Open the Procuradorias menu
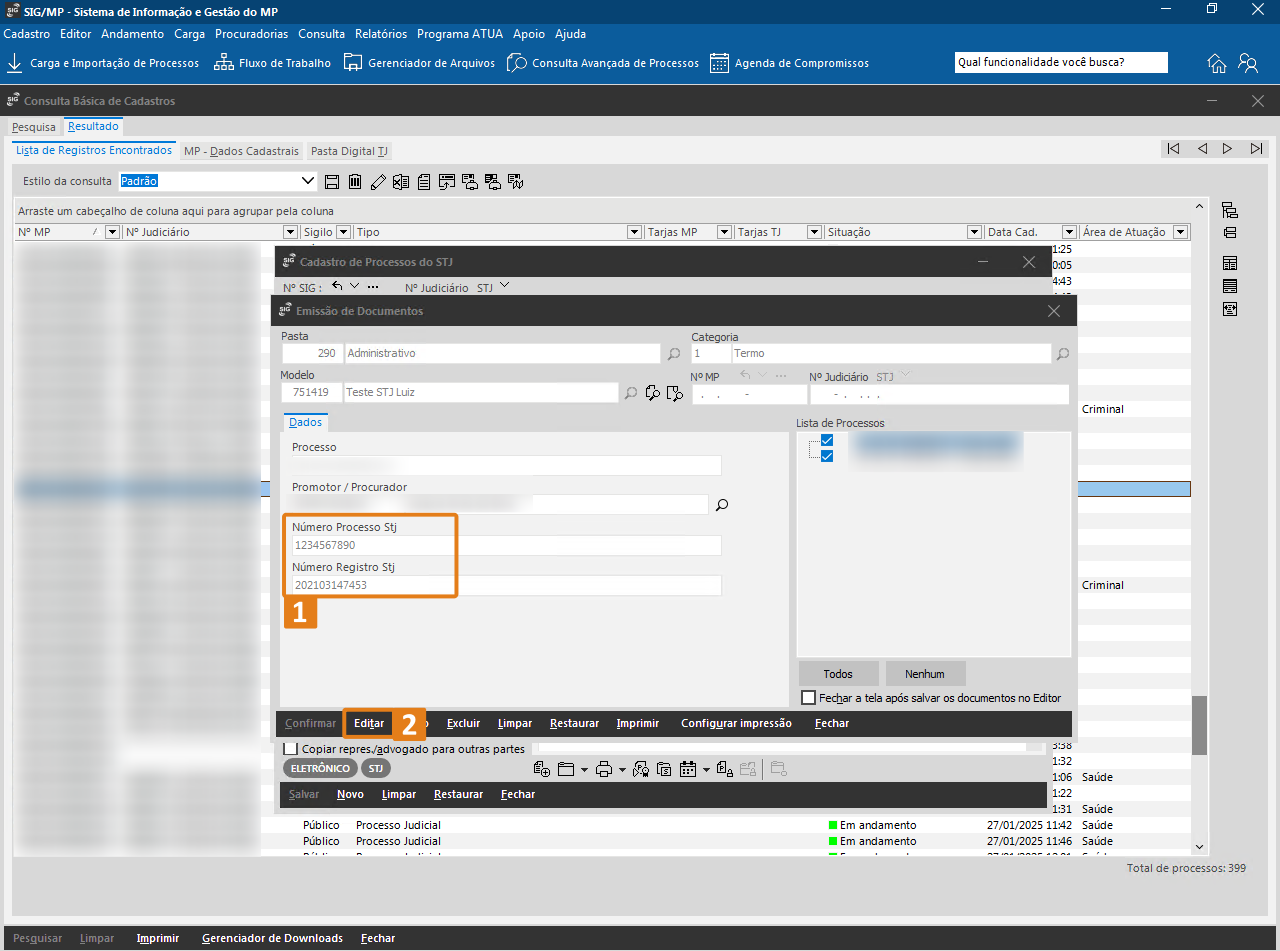 [252, 34]
